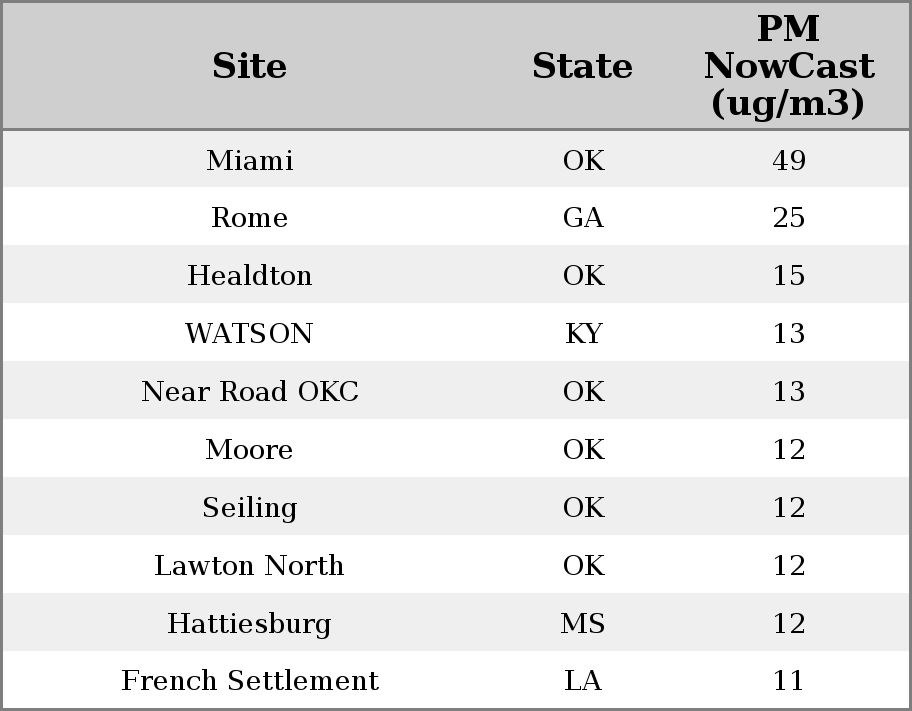Select the Seiling site cell
Screen dimensions: 912x711
point(249,508)
